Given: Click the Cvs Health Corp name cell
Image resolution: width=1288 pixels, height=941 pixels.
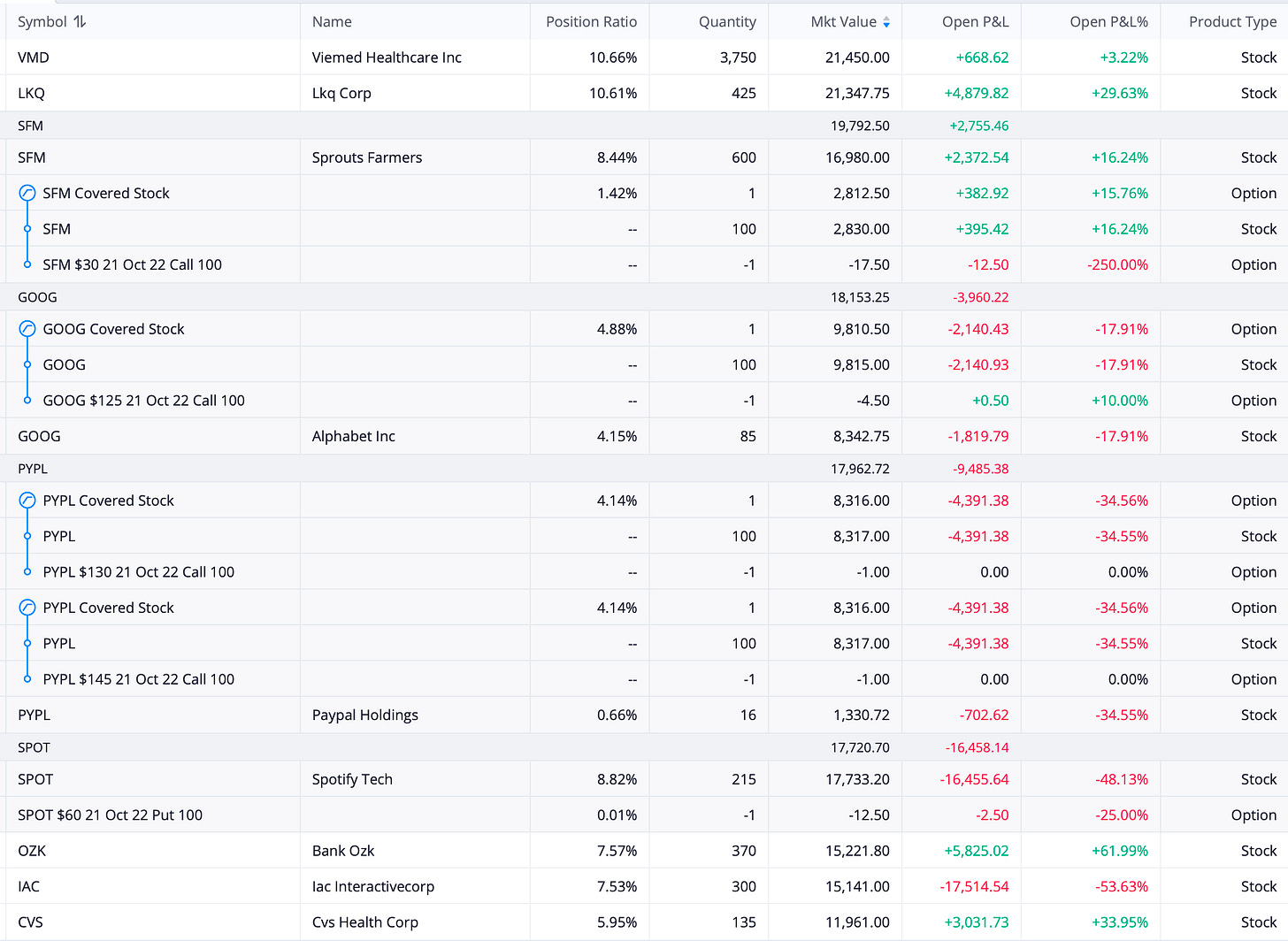Looking at the screenshot, I should 365,922.
